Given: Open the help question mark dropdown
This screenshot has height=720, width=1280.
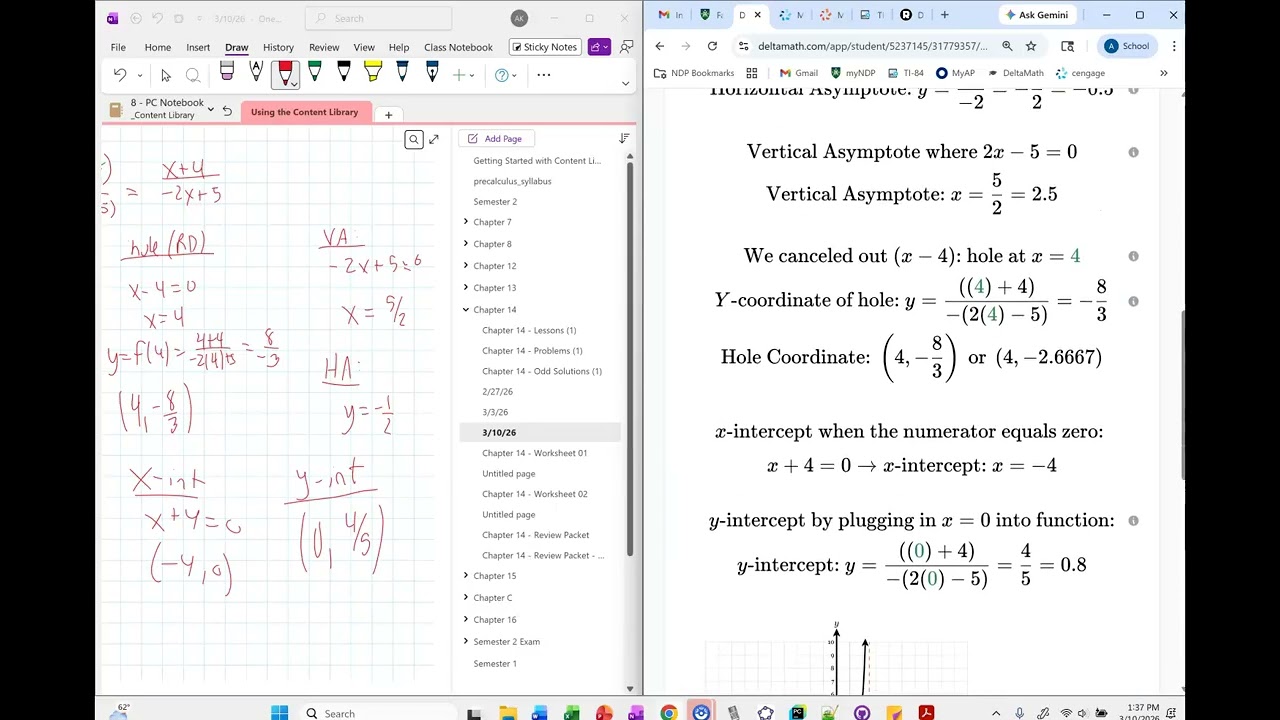Looking at the screenshot, I should [505, 75].
